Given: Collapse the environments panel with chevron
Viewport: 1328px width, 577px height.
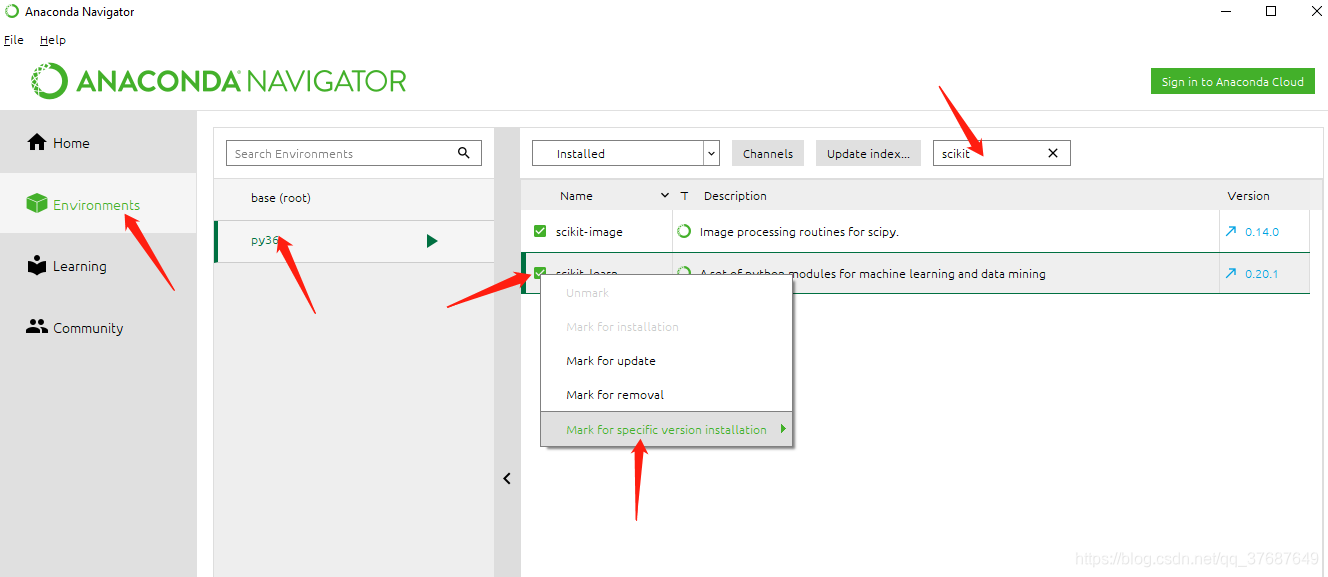Looking at the screenshot, I should 507,479.
